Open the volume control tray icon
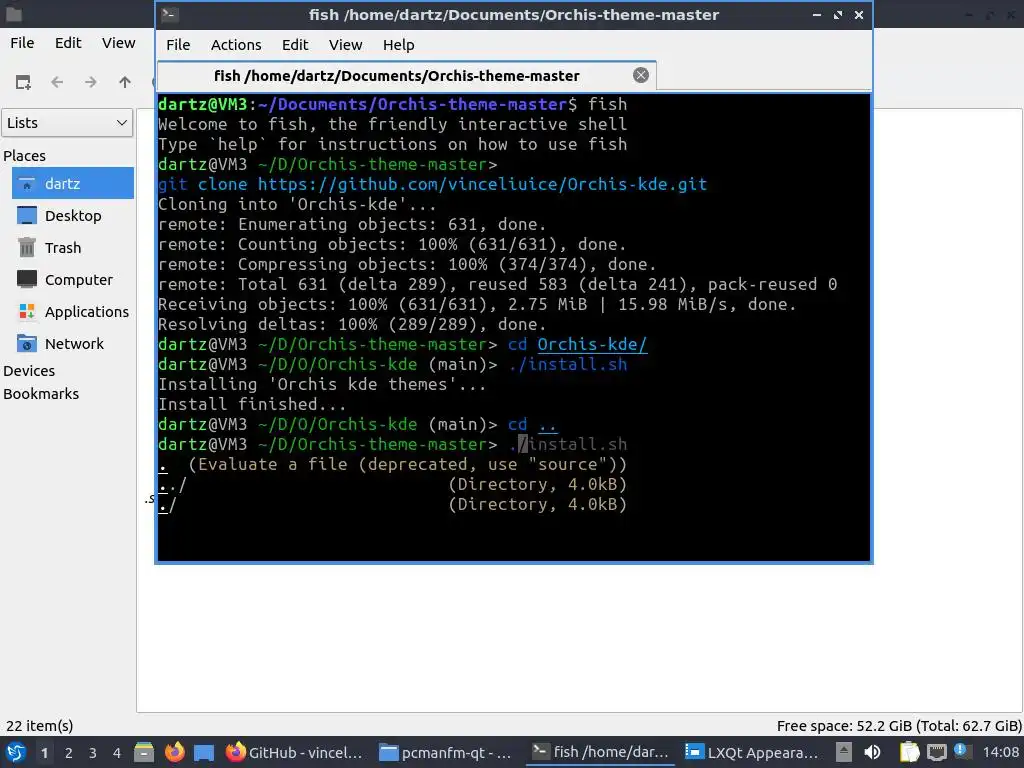This screenshot has height=768, width=1024. tap(872, 753)
